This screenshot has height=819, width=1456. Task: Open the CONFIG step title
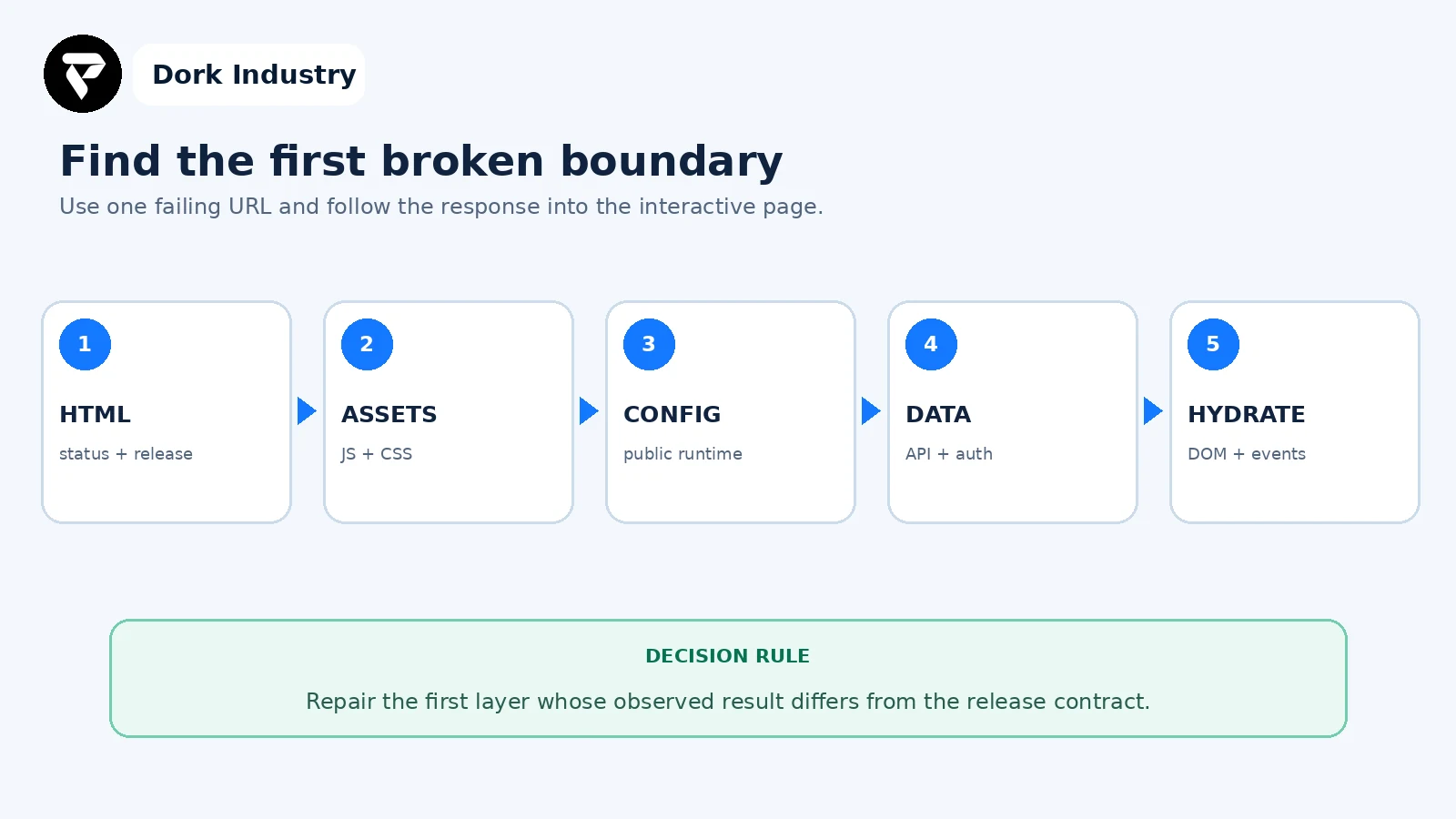(x=672, y=414)
